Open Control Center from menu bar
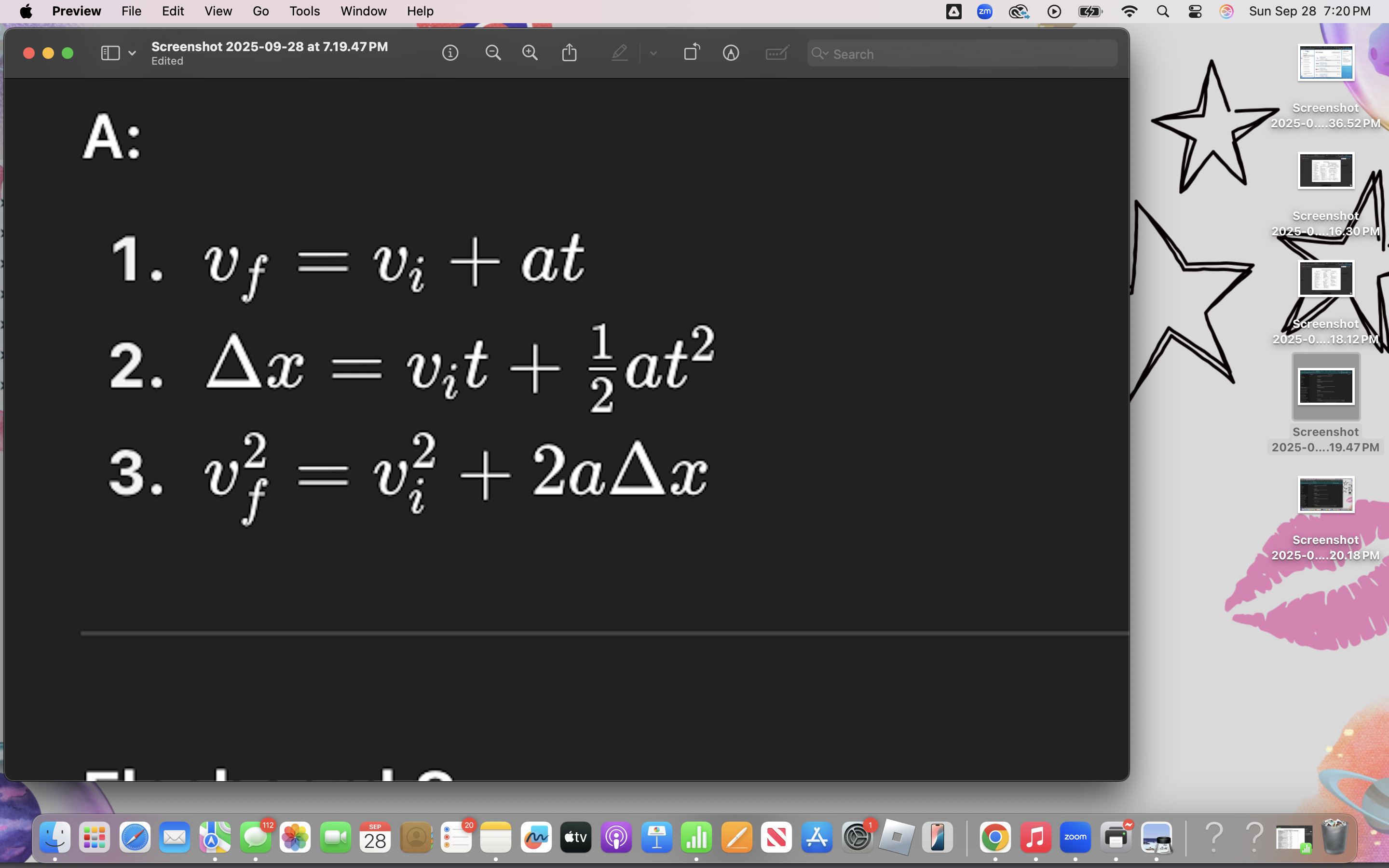This screenshot has height=868, width=1389. 1195,12
